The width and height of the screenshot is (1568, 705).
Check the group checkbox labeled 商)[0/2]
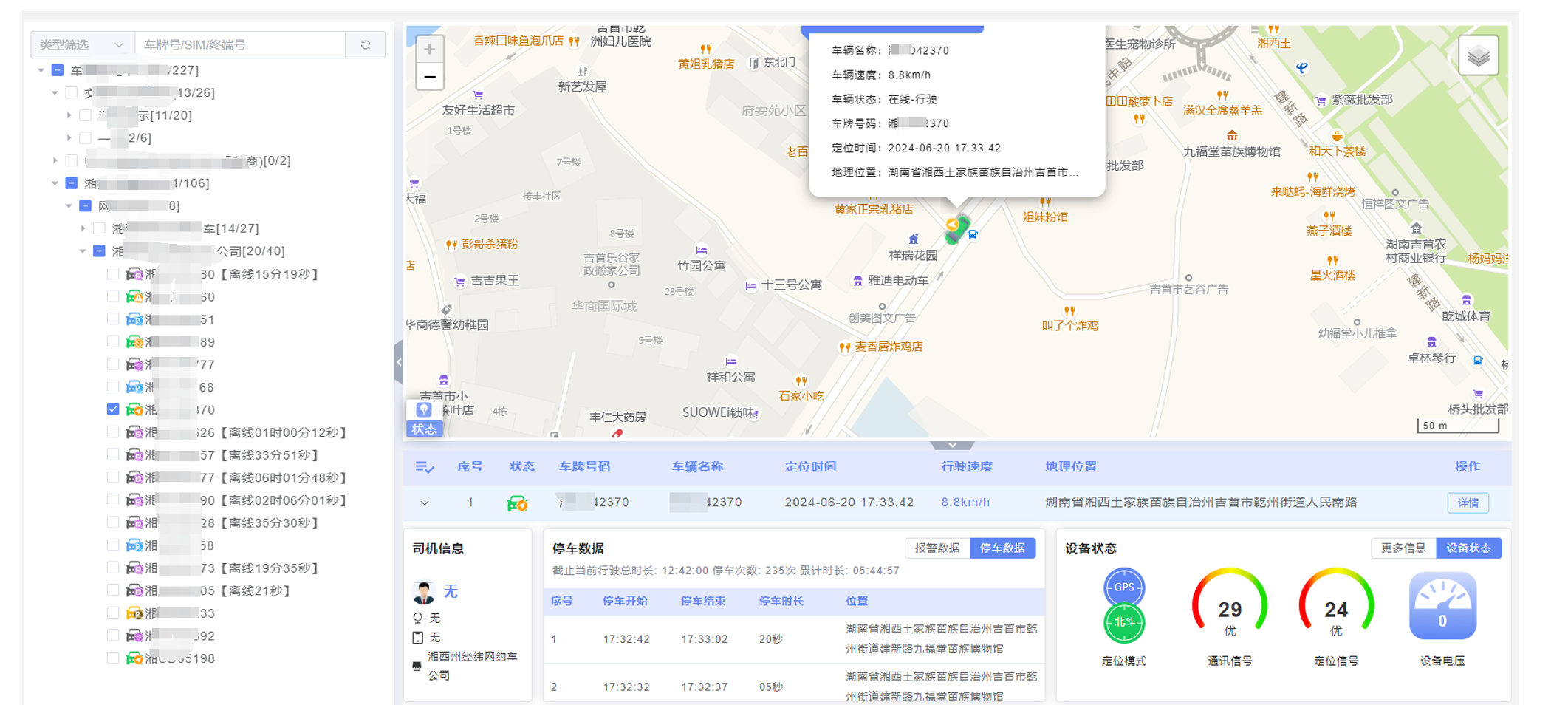tap(72, 160)
